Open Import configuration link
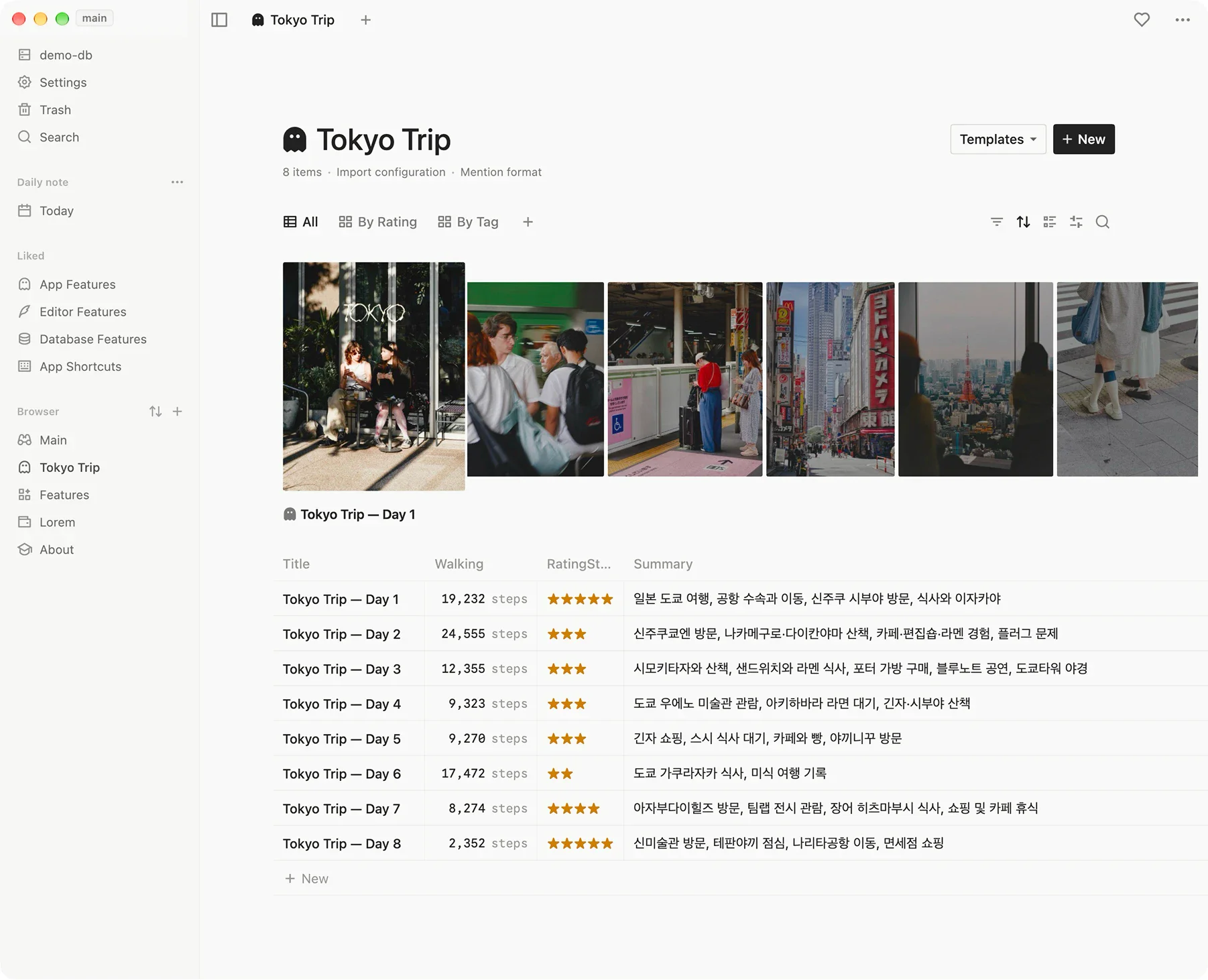The width and height of the screenshot is (1208, 980). pyautogui.click(x=391, y=172)
